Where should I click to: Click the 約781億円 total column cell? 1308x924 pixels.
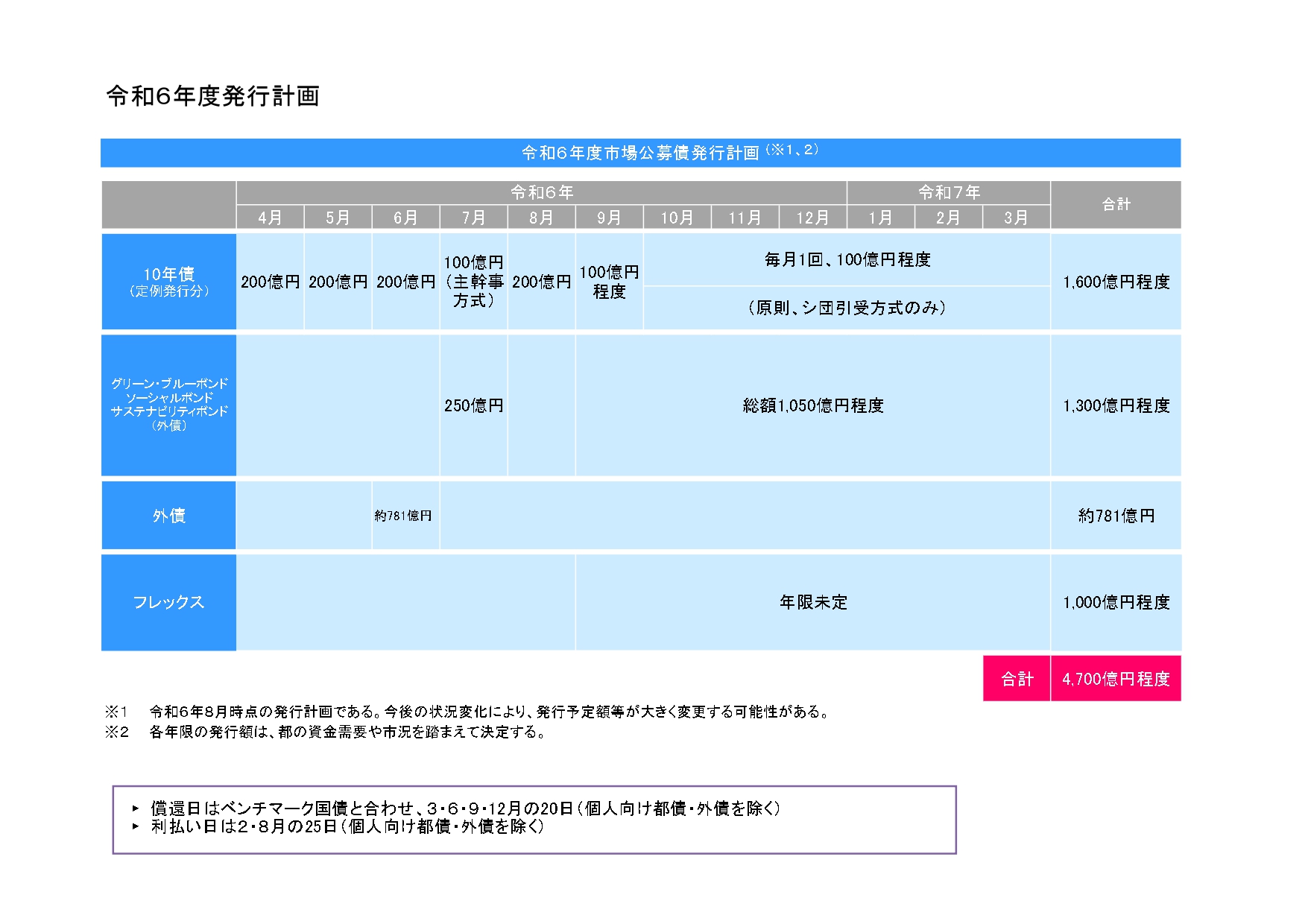tap(1116, 516)
